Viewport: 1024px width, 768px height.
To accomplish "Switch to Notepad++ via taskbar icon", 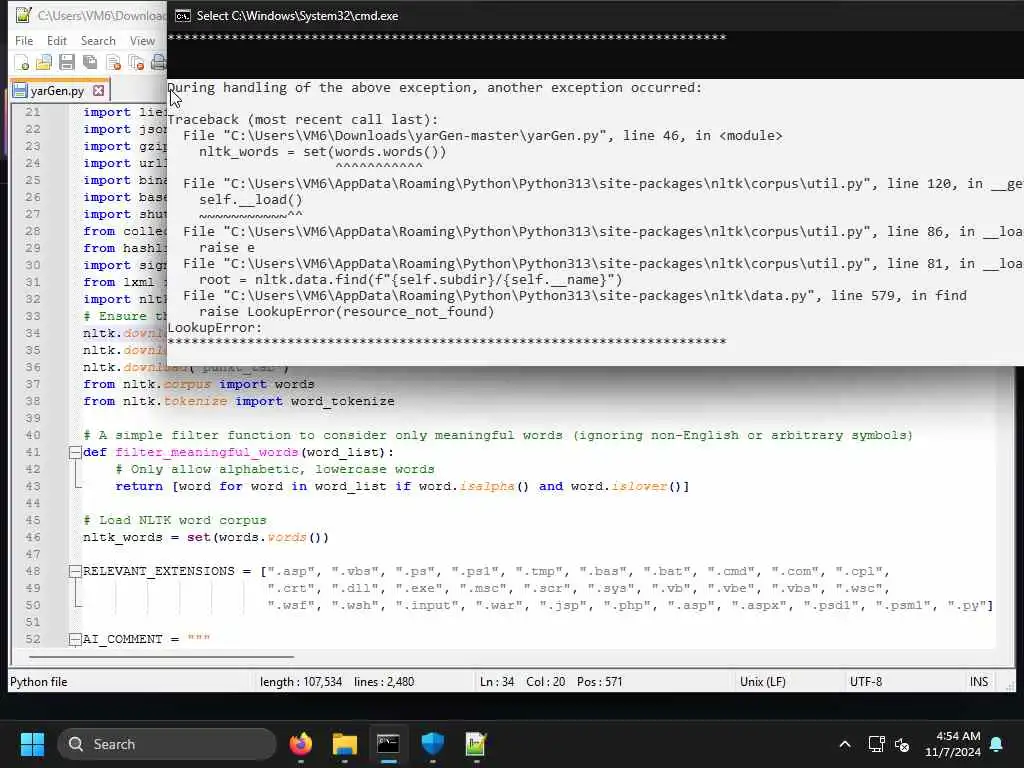I will click(476, 744).
